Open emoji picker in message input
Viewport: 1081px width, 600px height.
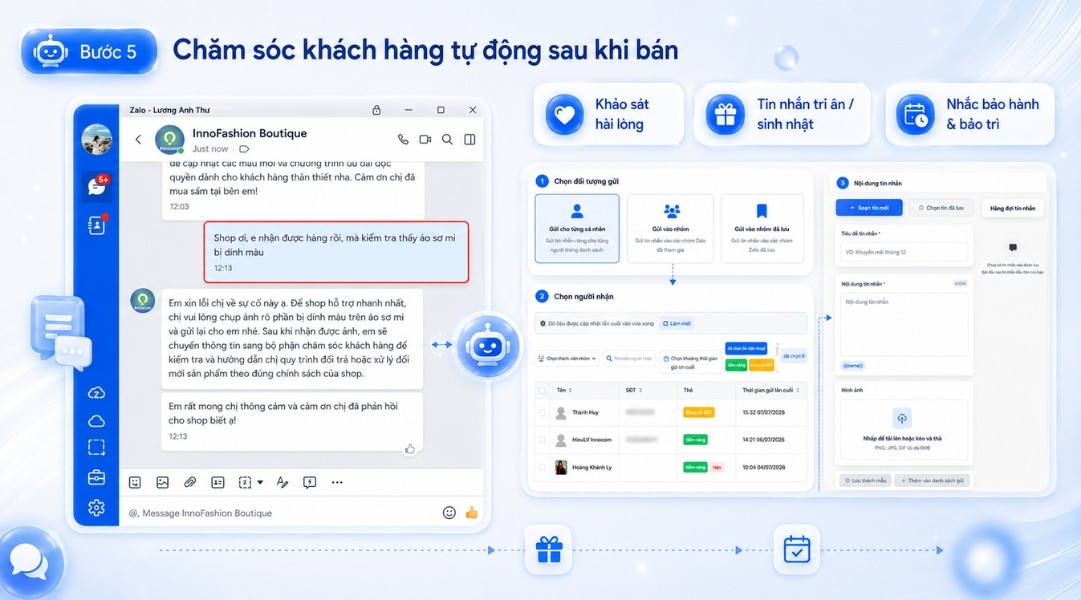449,512
